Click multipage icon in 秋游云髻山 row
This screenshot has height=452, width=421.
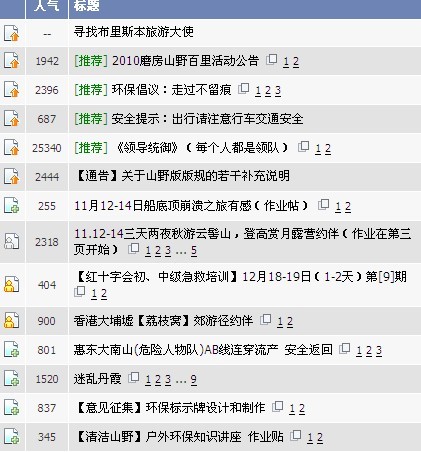(x=134, y=249)
